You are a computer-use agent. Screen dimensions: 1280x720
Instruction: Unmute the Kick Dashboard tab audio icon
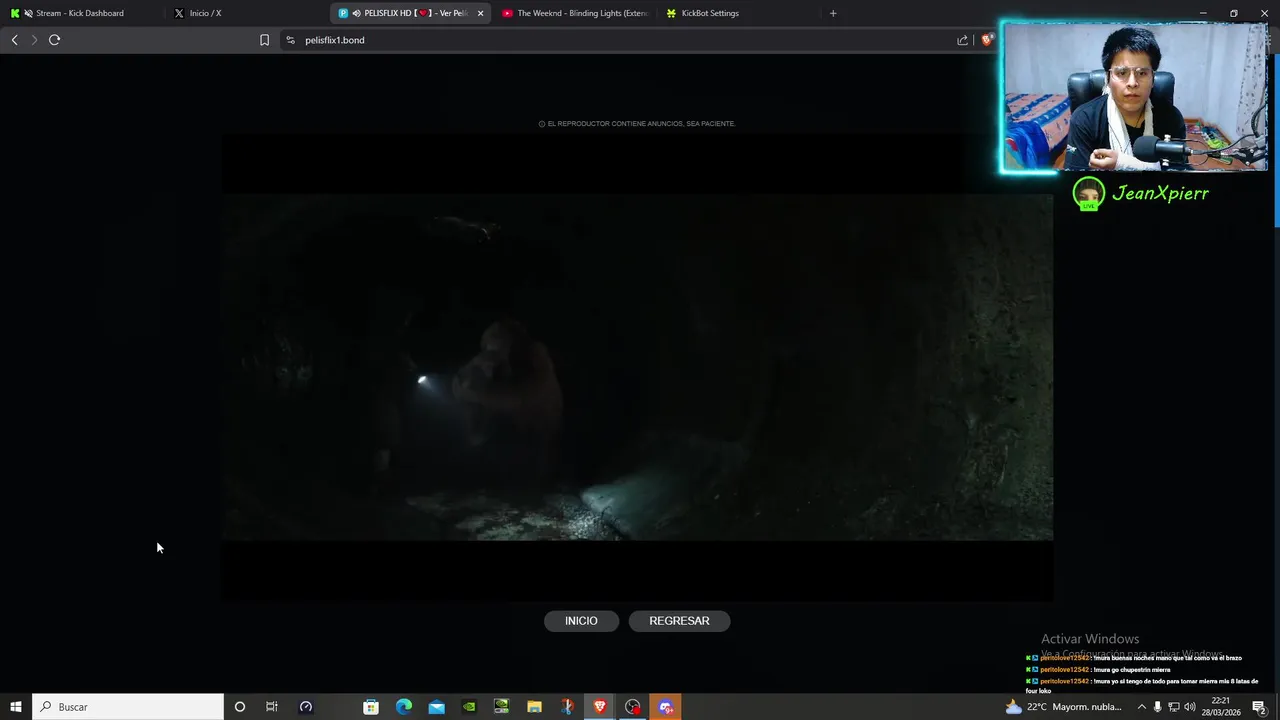(x=27, y=13)
